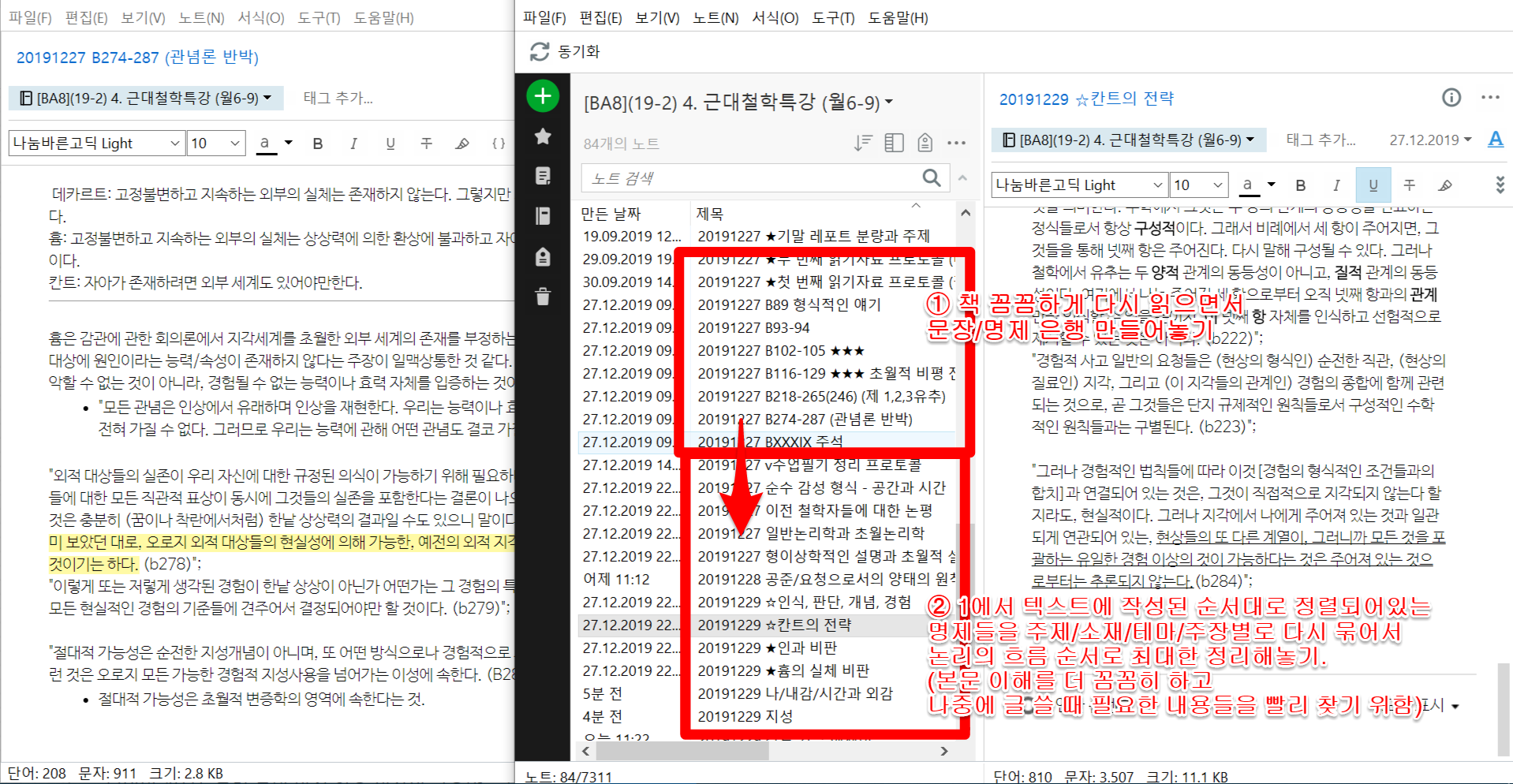This screenshot has width=1513, height=784.
Task: Open 도움말(H) menu in main window
Action: coord(898,17)
